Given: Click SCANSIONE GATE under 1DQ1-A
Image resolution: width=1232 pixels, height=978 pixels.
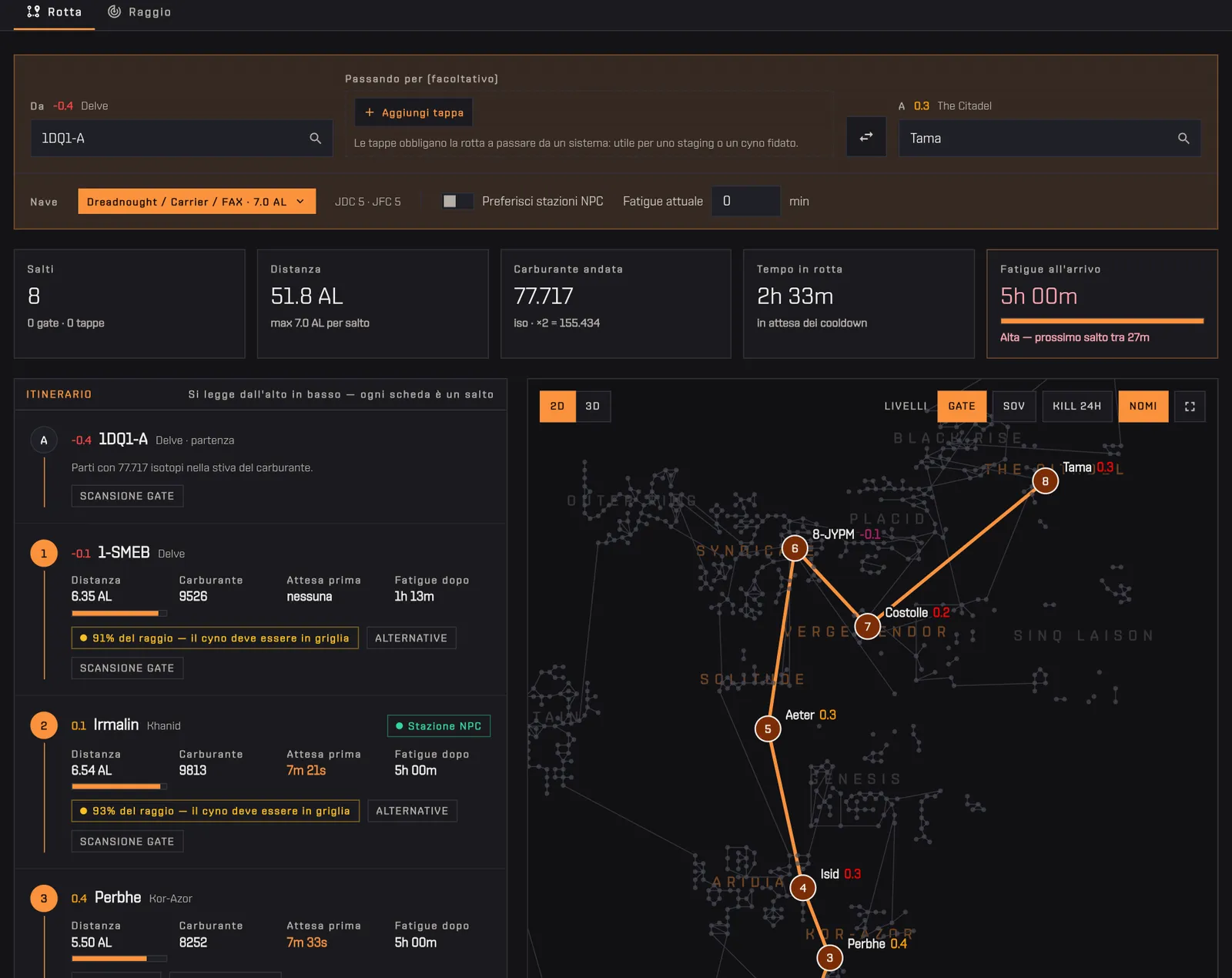Looking at the screenshot, I should point(127,496).
